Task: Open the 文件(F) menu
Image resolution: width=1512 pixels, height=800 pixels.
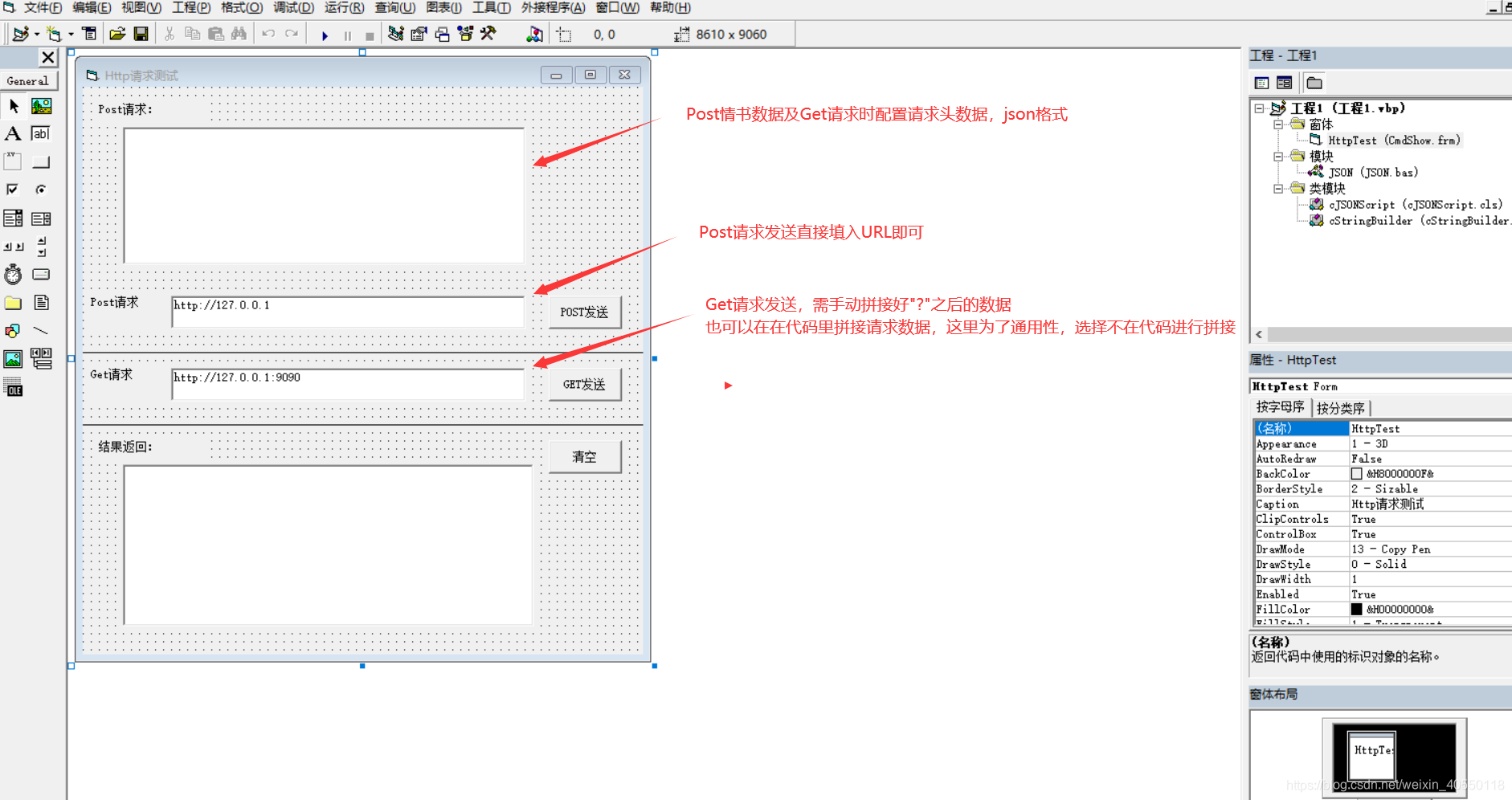Action: (x=43, y=7)
